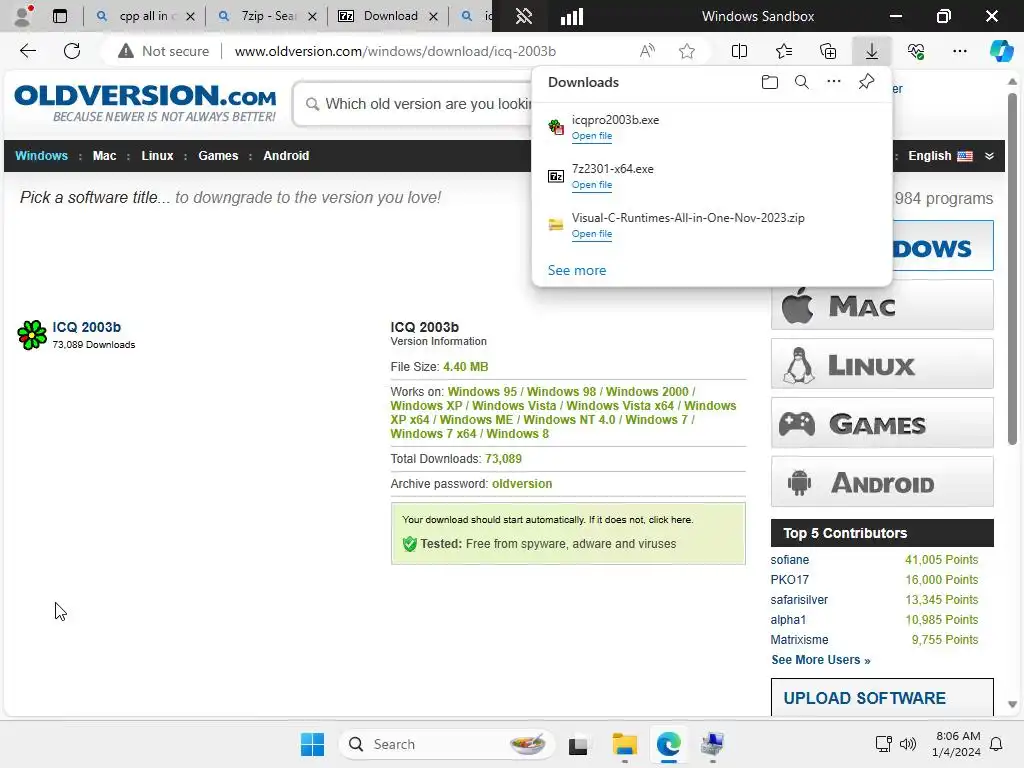1024x768 pixels.
Task: Click the OLDVERSION.COM logo
Action: [x=145, y=103]
